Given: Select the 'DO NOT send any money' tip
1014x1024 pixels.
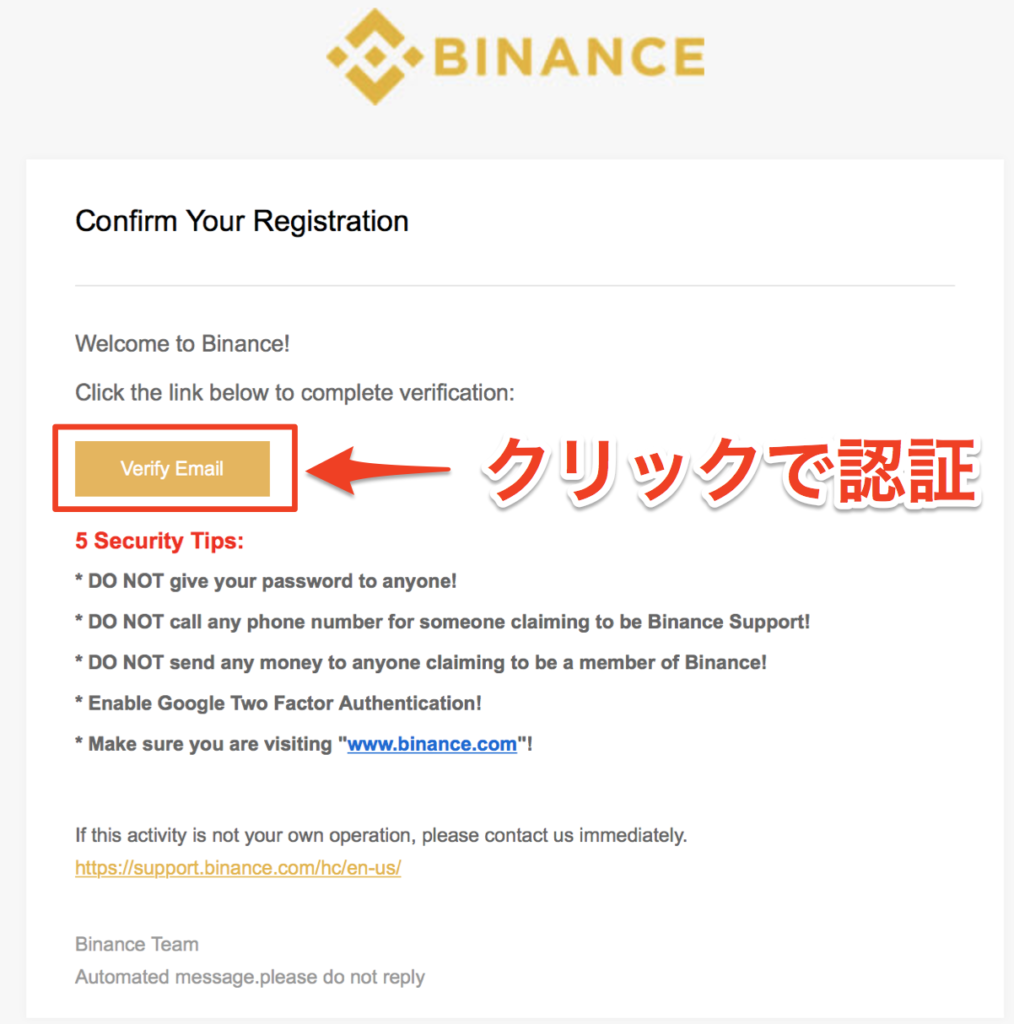Looking at the screenshot, I should (x=420, y=663).
